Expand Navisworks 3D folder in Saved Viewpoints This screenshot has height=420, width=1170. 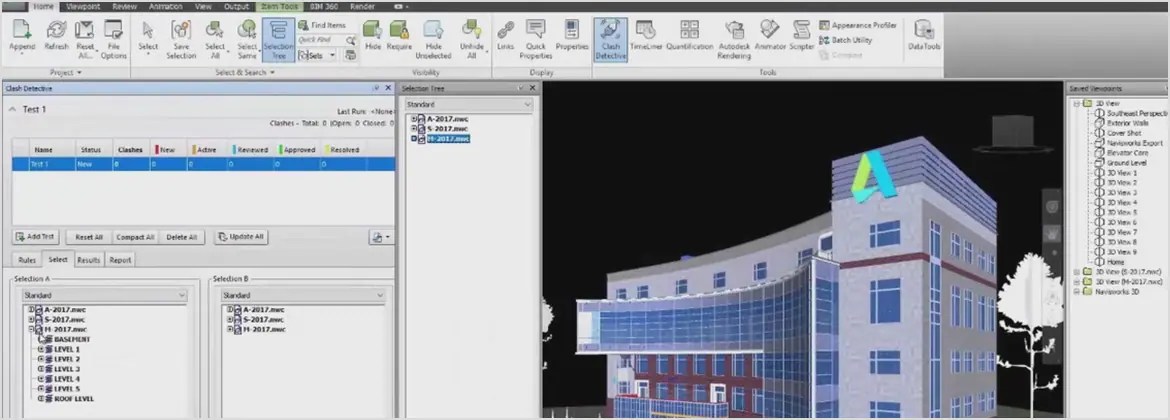pyautogui.click(x=1077, y=292)
